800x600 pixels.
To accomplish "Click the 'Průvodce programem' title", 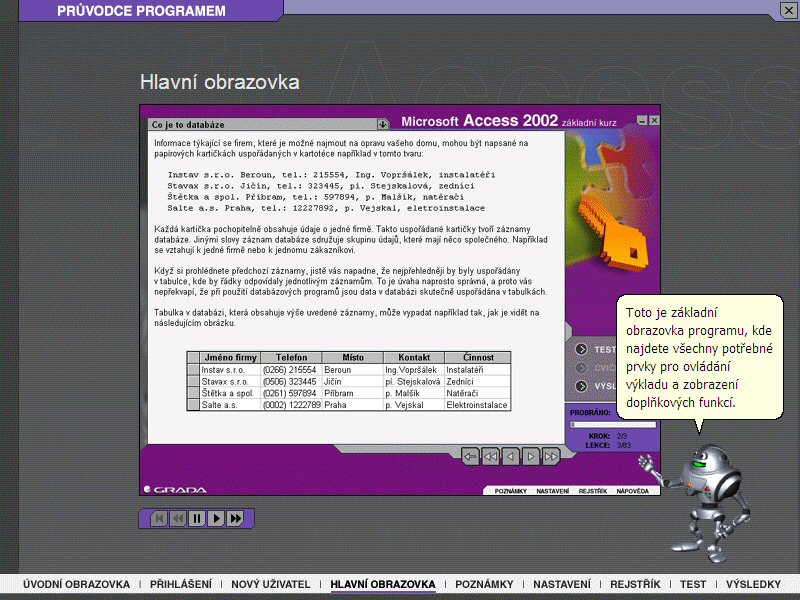I will click(x=141, y=11).
